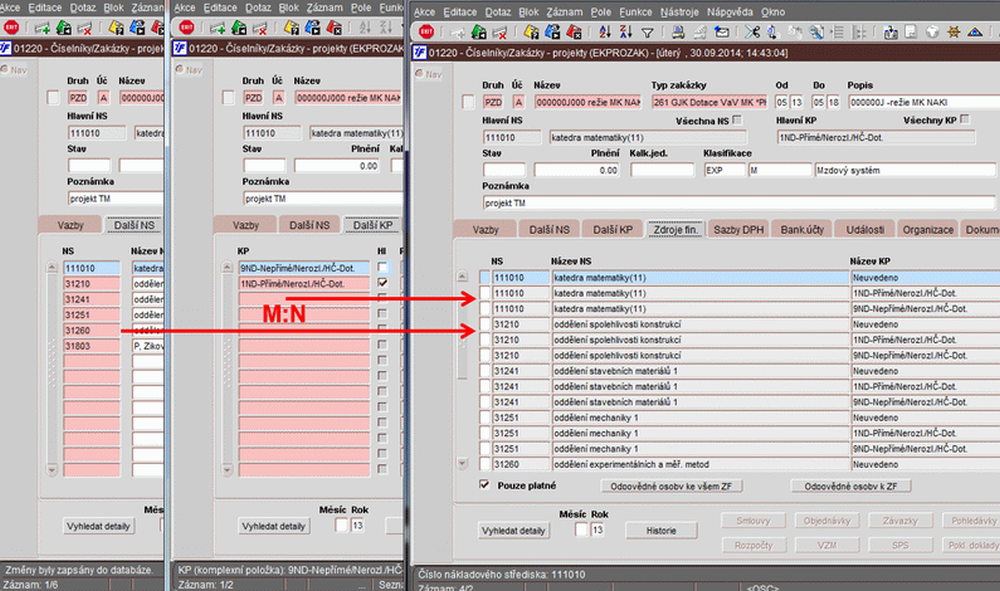Tick record checkbox before Druh in left window
1000x591 pixels.
click(53, 98)
